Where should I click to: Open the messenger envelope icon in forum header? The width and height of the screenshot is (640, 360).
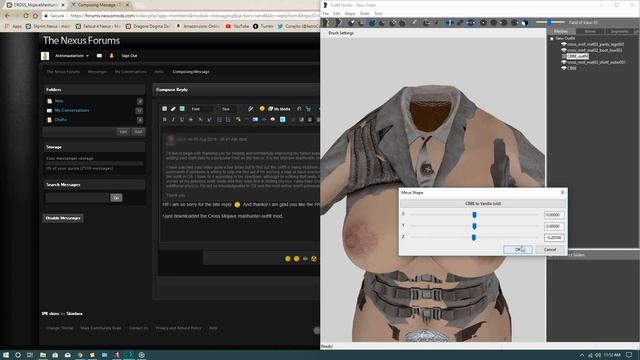point(99,56)
